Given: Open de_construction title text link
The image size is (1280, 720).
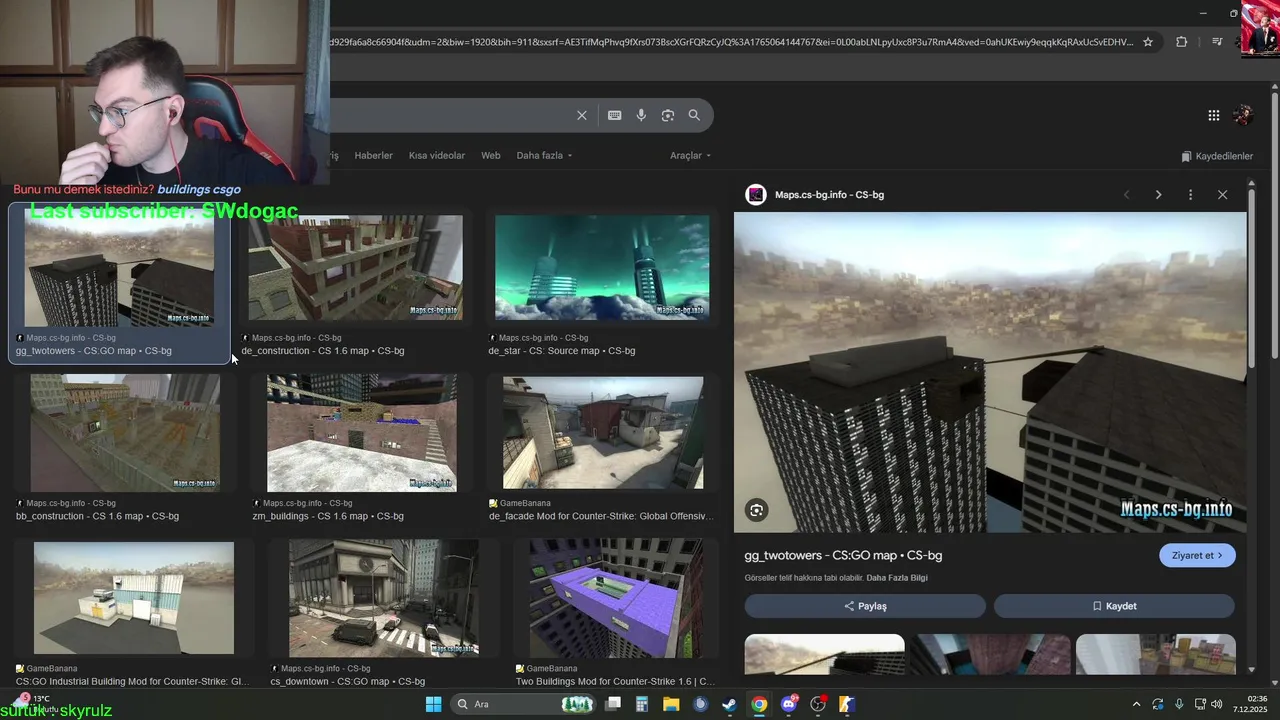Looking at the screenshot, I should coord(323,351).
